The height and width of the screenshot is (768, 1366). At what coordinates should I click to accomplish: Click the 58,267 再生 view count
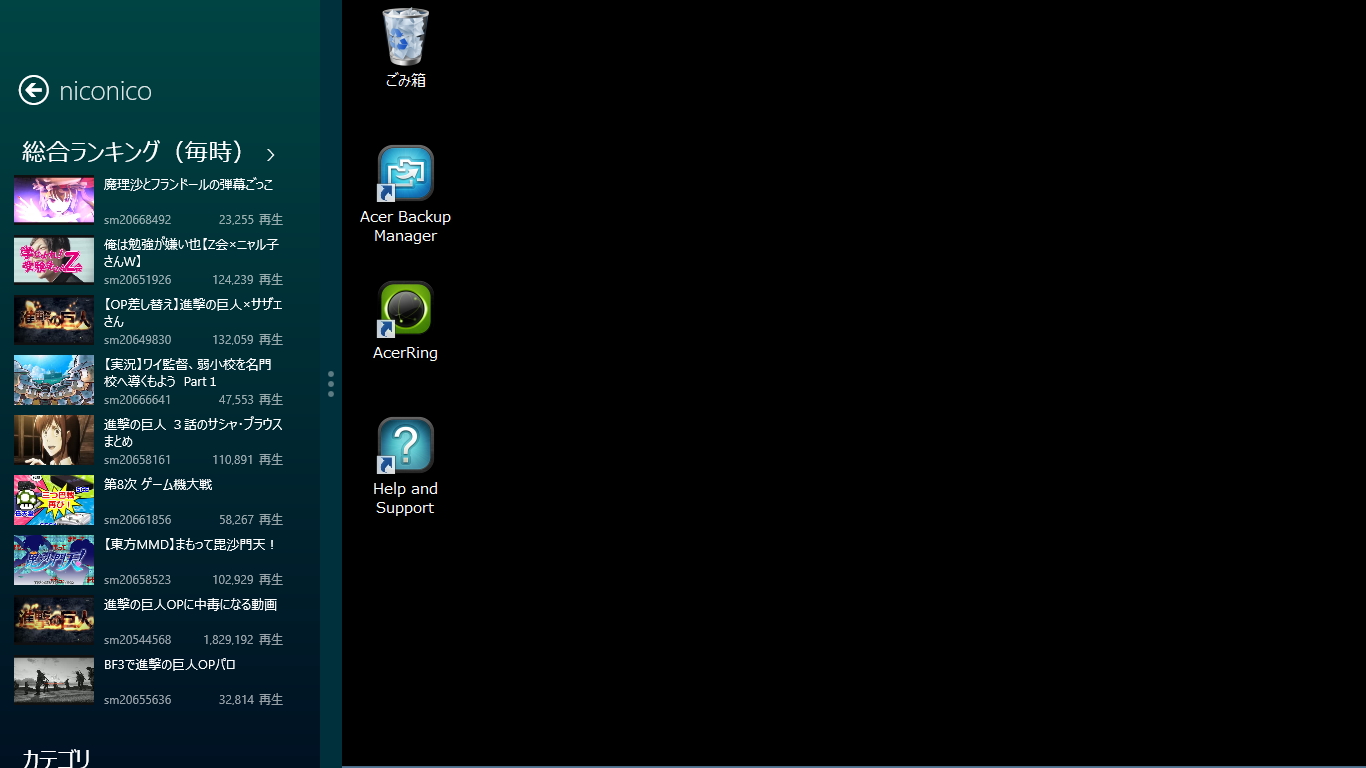(251, 520)
